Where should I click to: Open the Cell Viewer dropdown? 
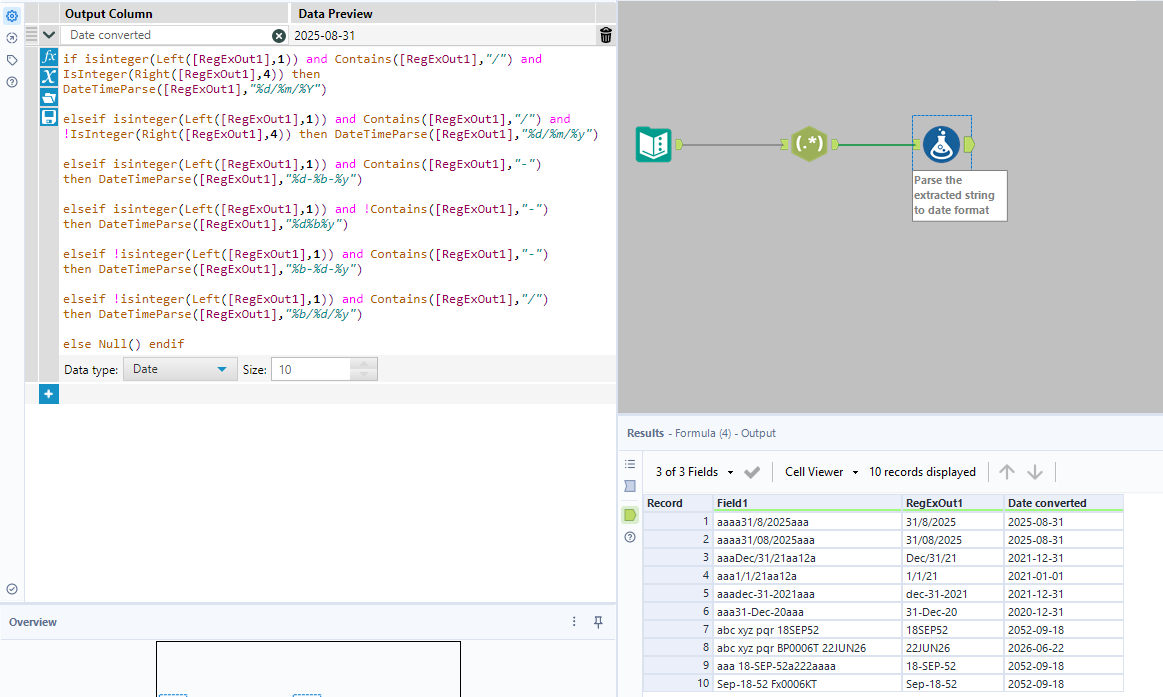[821, 472]
